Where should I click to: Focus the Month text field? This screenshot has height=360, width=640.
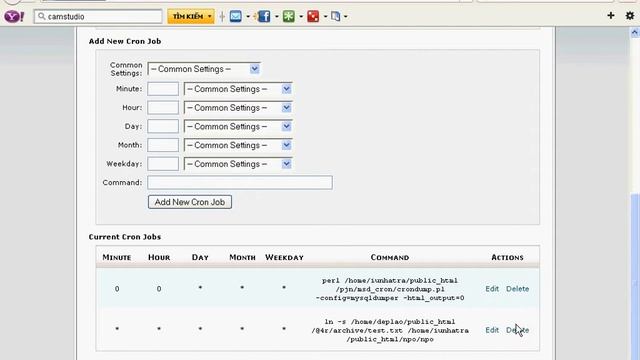point(163,145)
